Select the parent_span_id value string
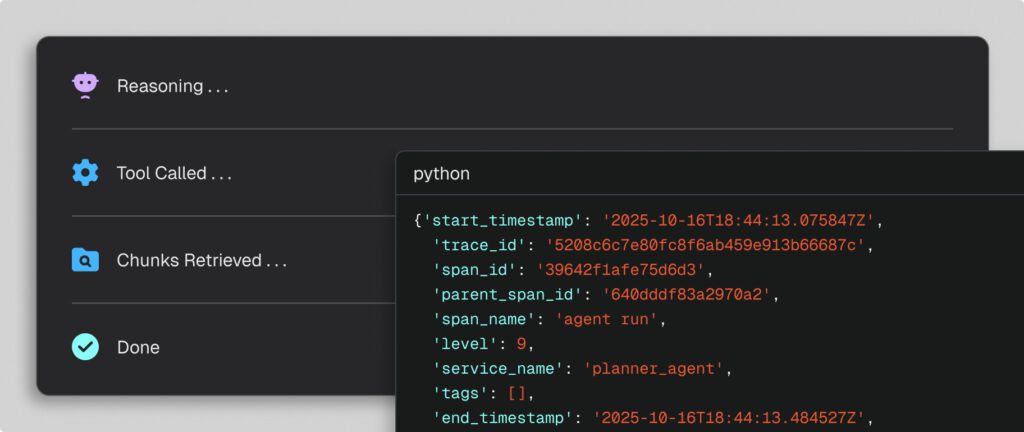Screen dimensions: 1024x432 coord(689,294)
